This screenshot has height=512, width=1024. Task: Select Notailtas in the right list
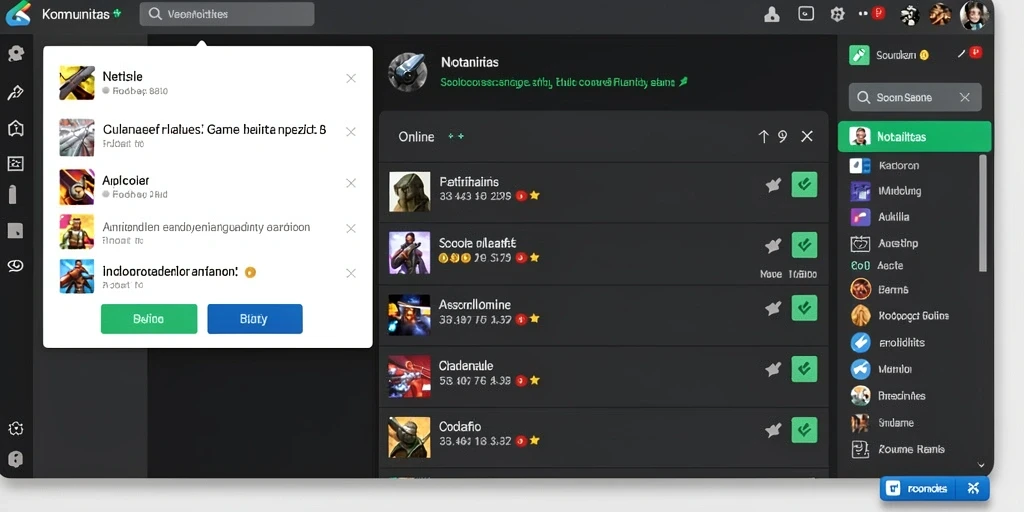(x=914, y=136)
